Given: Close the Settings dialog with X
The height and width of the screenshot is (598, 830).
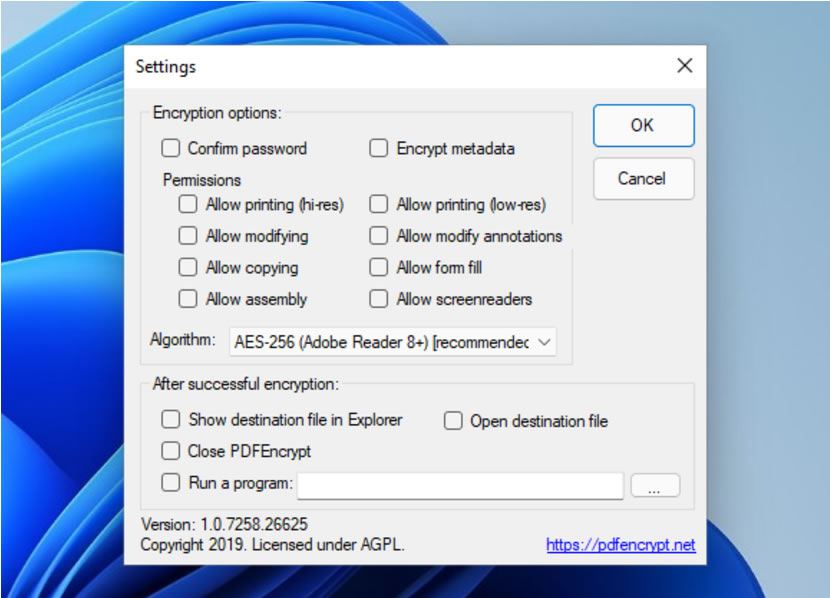Looking at the screenshot, I should tap(684, 66).
